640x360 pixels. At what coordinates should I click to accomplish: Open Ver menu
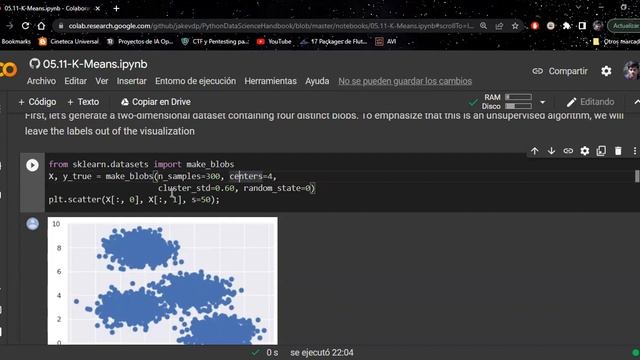[102, 81]
